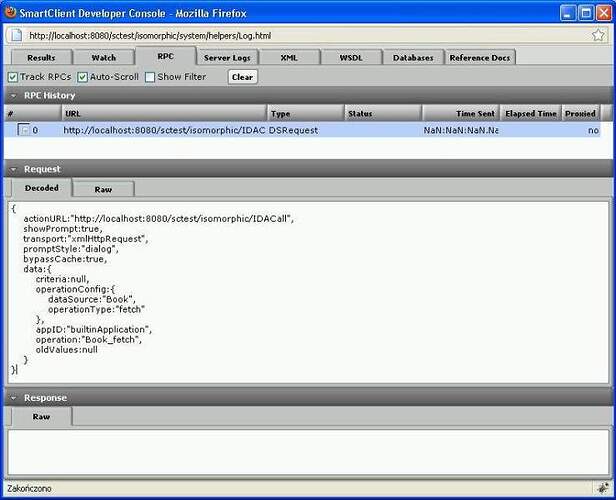Click the status bar icon at the bottom right
616x500 pixels.
(x=602, y=488)
